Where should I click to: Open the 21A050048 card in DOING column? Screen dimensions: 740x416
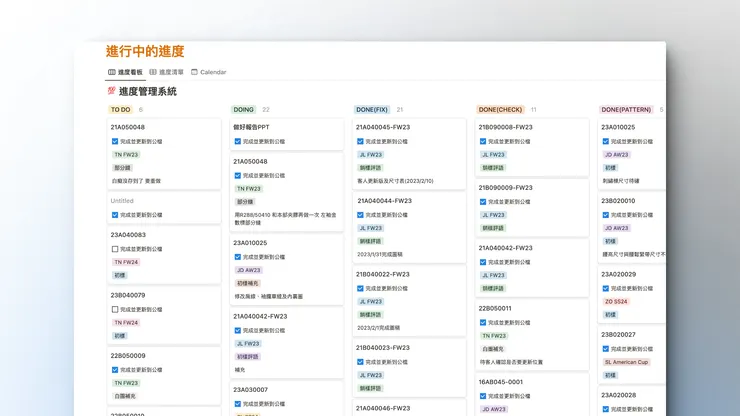(286, 192)
